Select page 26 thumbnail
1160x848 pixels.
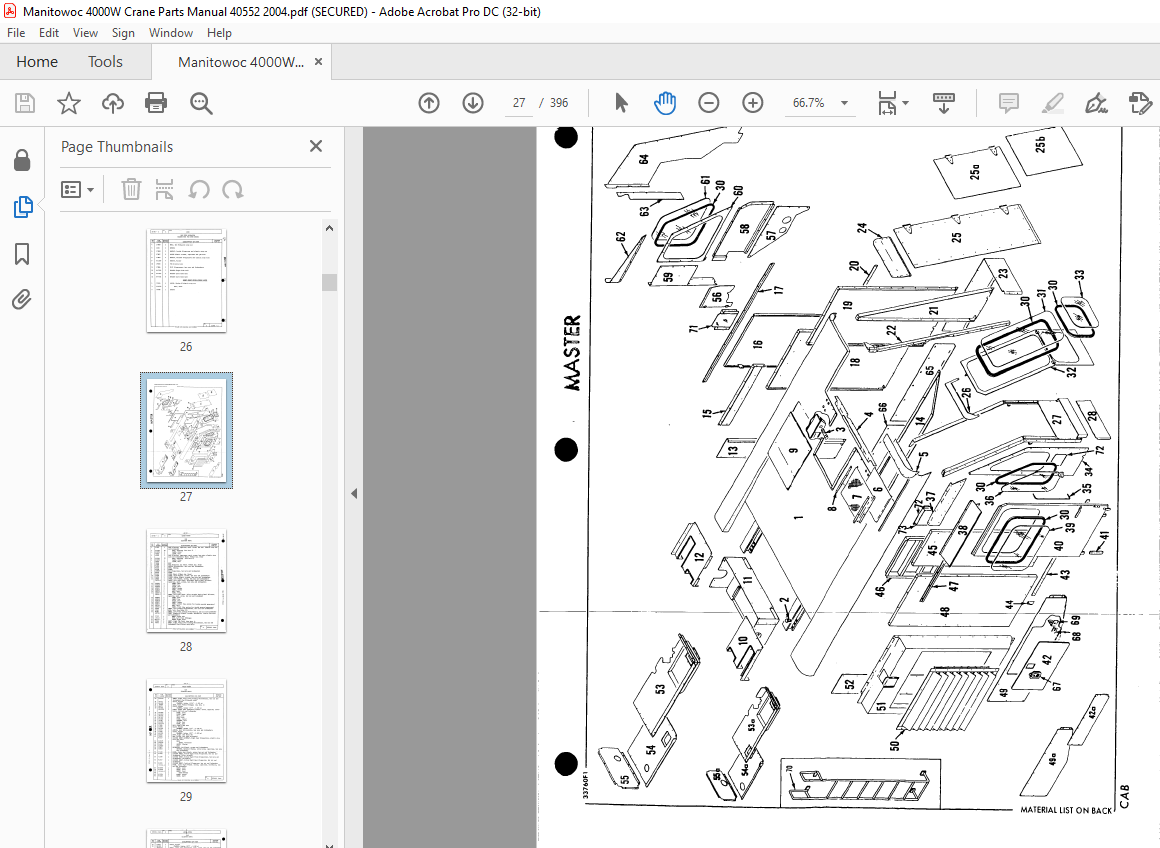pos(186,280)
